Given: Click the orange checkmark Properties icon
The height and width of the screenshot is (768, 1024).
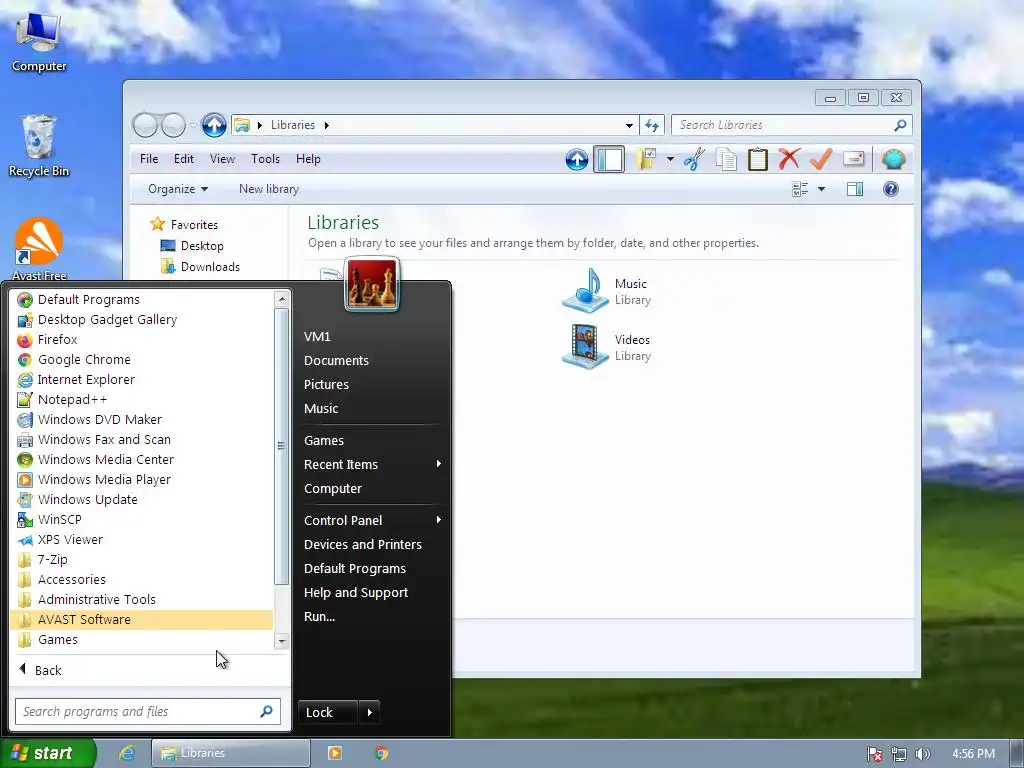Looking at the screenshot, I should [821, 159].
